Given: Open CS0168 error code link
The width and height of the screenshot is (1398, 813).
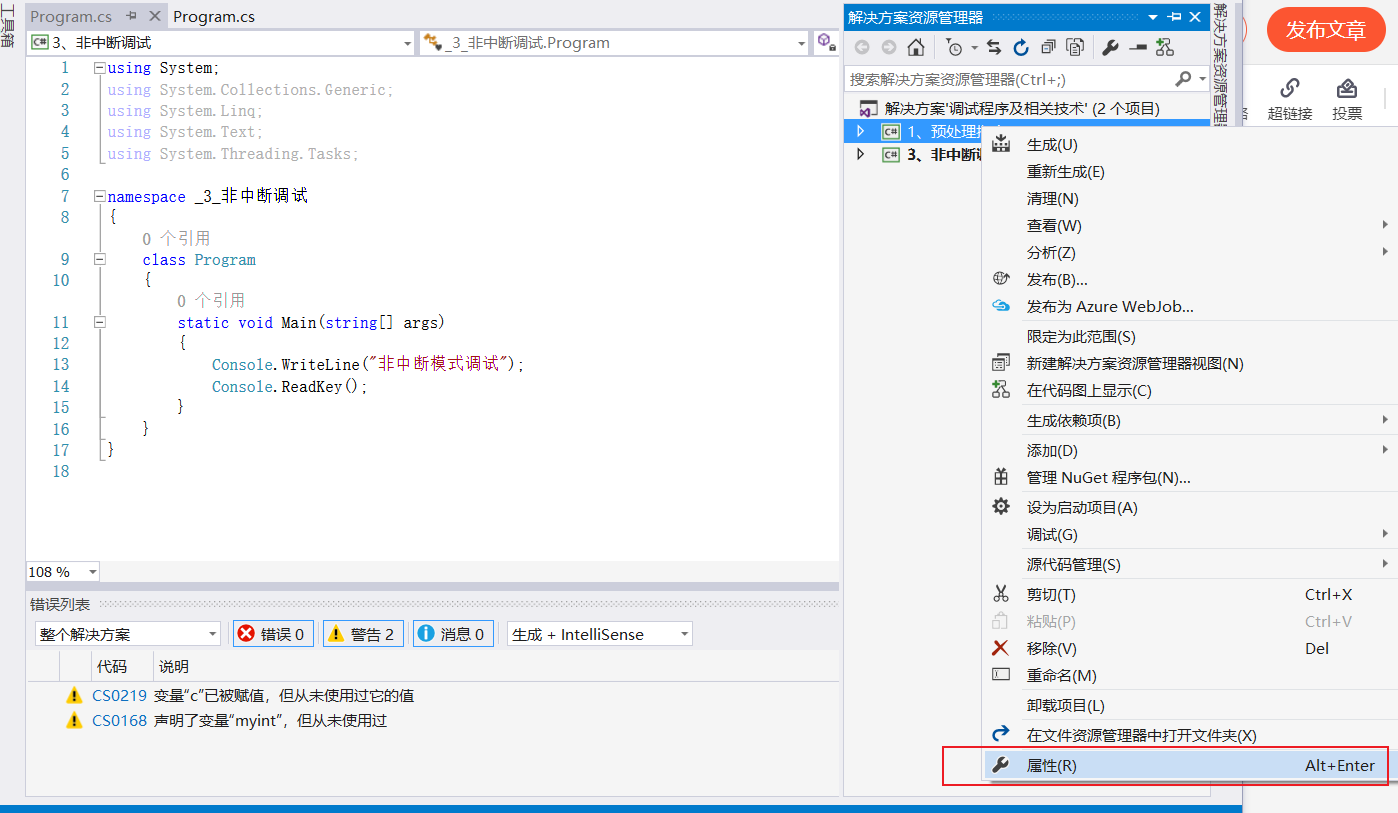Looking at the screenshot, I should (120, 720).
